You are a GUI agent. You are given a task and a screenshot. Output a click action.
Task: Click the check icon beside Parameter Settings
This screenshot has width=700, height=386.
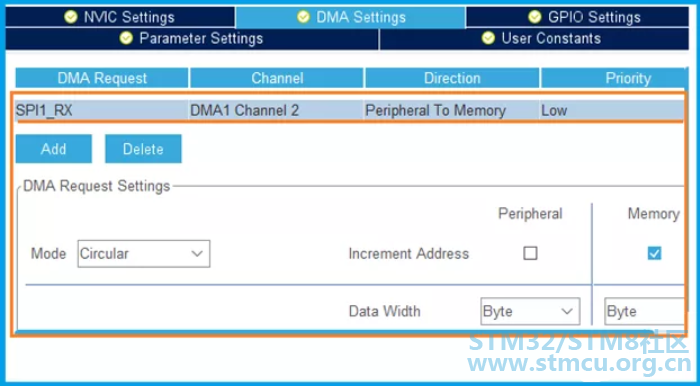point(126,38)
